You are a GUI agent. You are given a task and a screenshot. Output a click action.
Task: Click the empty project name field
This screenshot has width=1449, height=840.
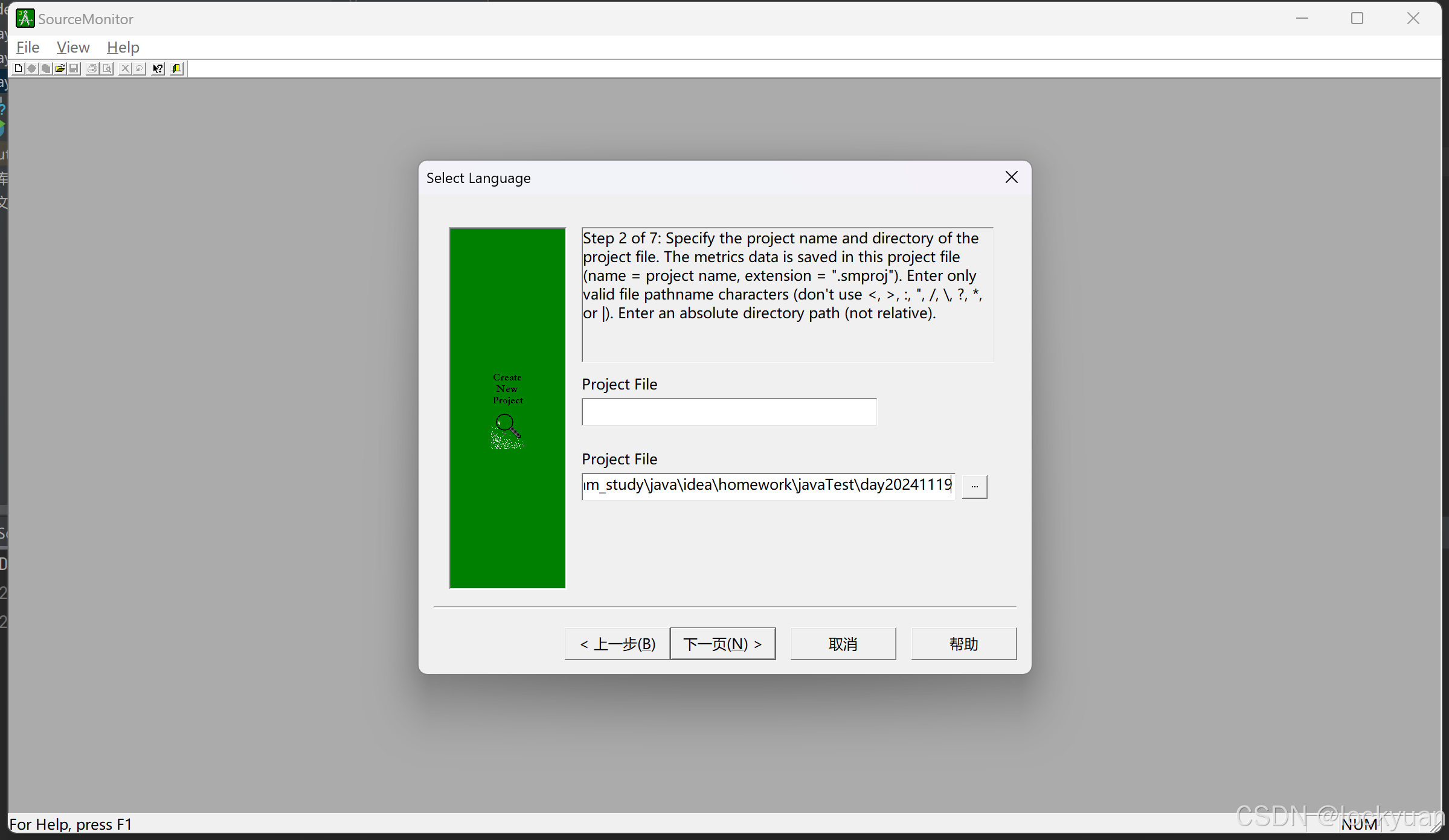[729, 412]
